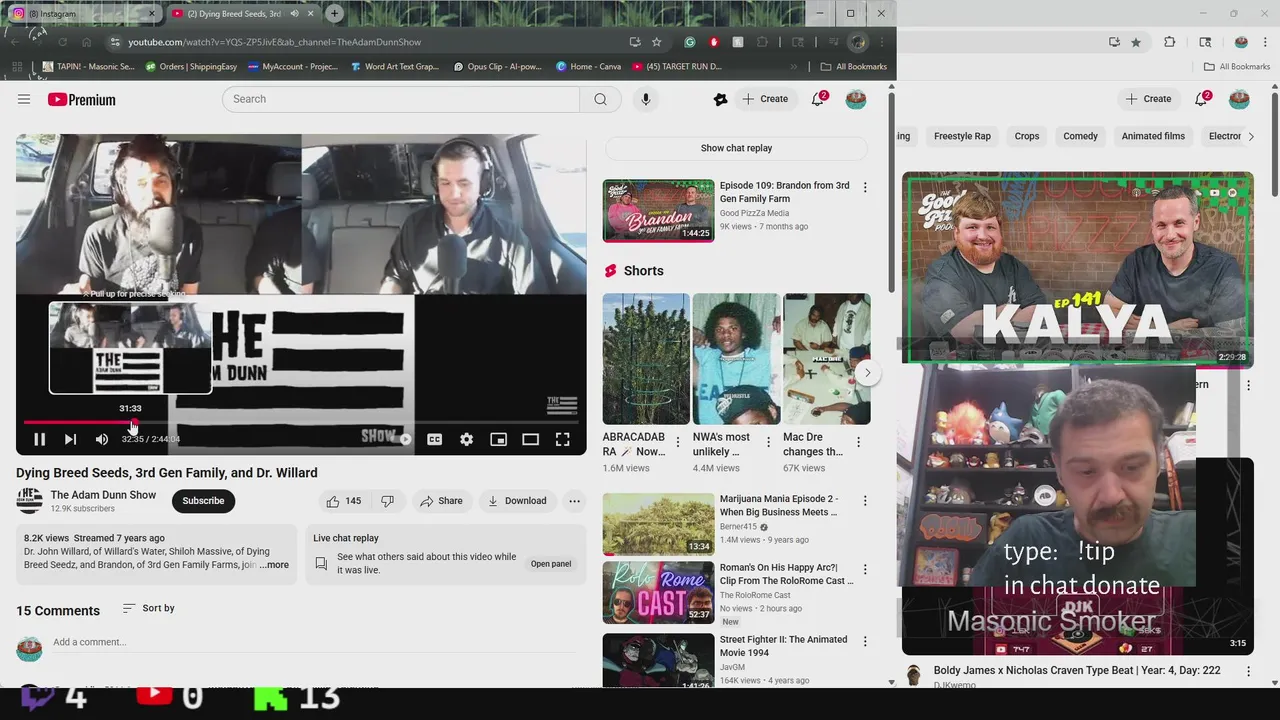Open the player settings gear
1280x720 pixels.
[466, 439]
